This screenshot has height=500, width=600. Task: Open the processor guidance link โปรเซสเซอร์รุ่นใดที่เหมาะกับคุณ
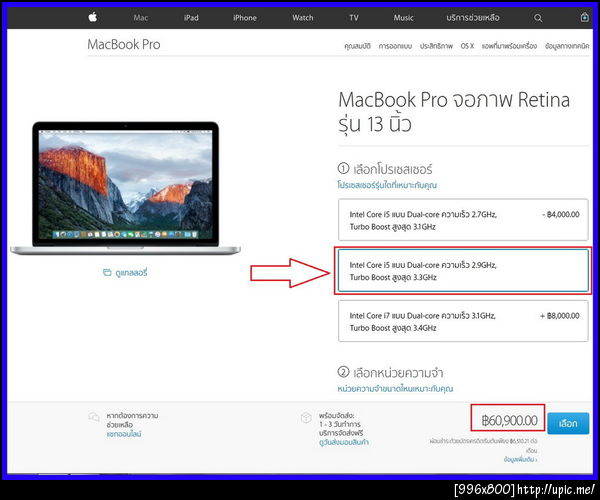pos(387,185)
